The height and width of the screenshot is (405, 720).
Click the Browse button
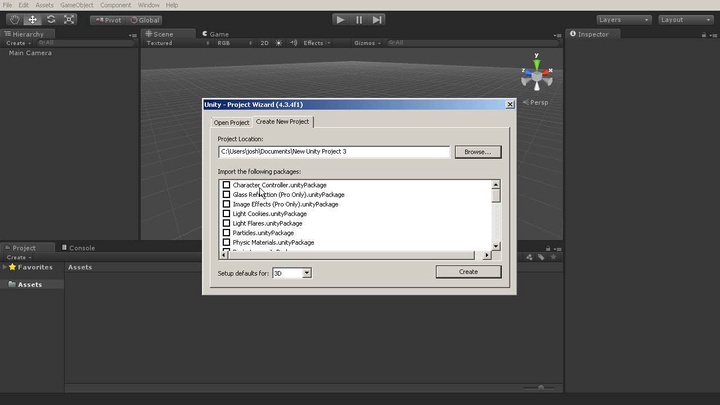477,152
